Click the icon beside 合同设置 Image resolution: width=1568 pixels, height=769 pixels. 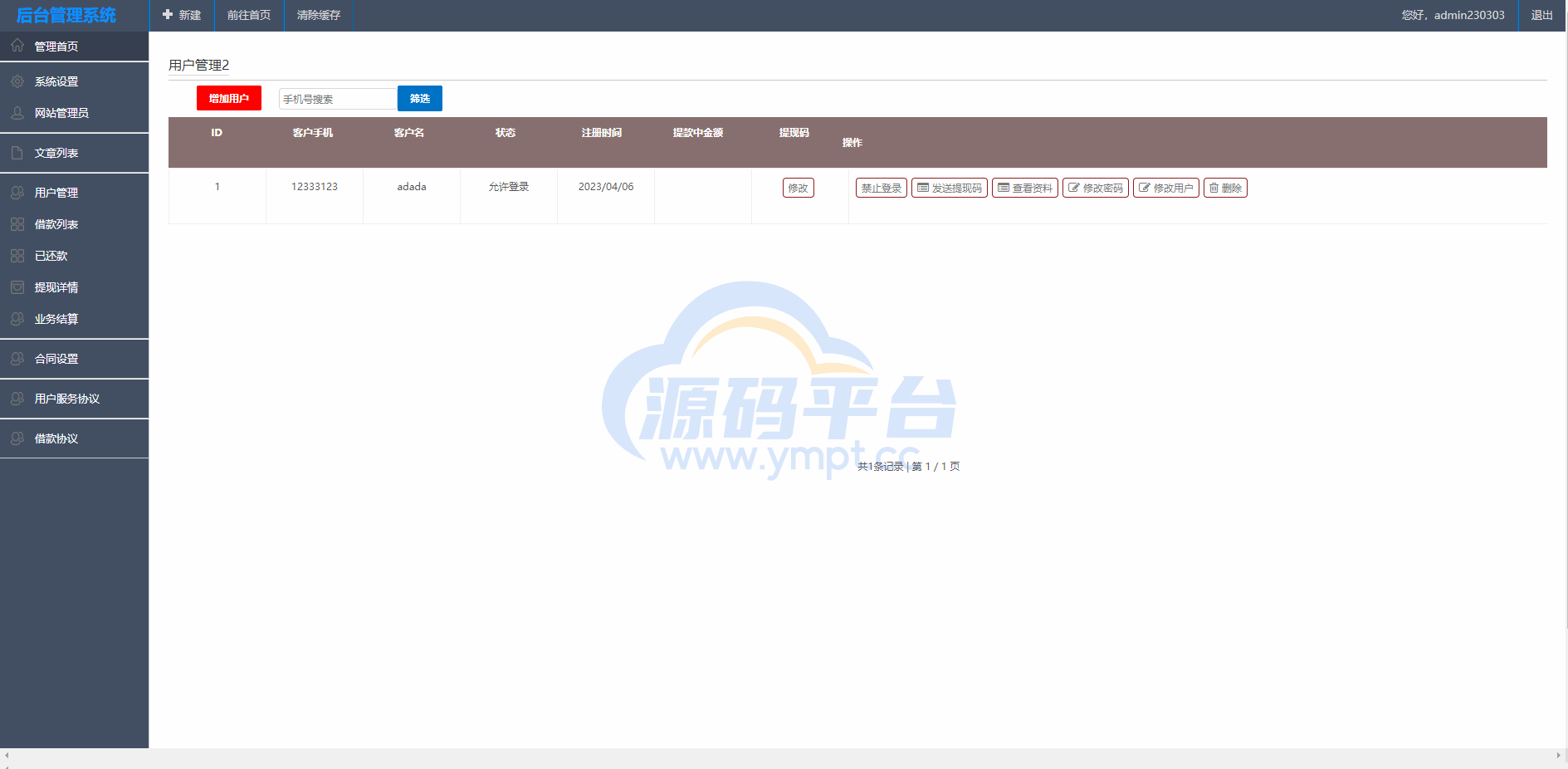17,359
